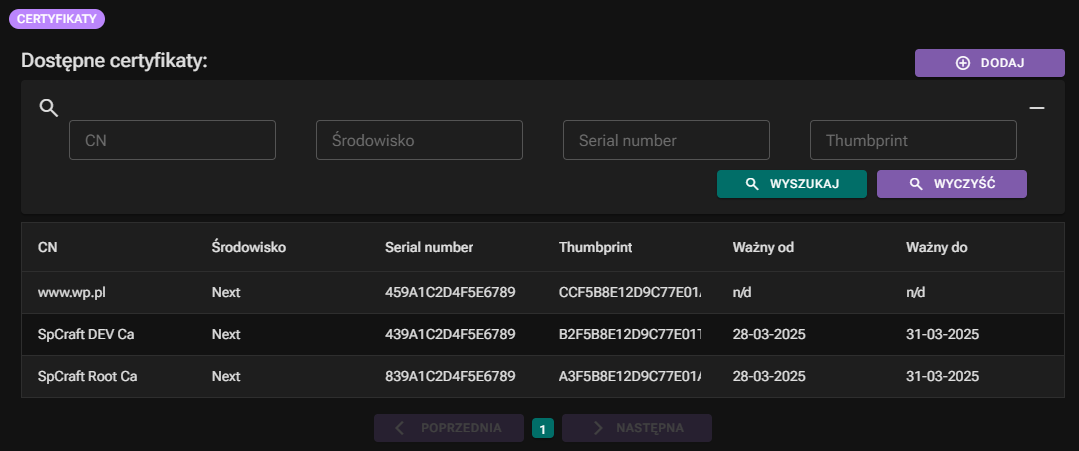The width and height of the screenshot is (1079, 451).
Task: Click the magnifier icon in search panel
Action: coord(48,108)
